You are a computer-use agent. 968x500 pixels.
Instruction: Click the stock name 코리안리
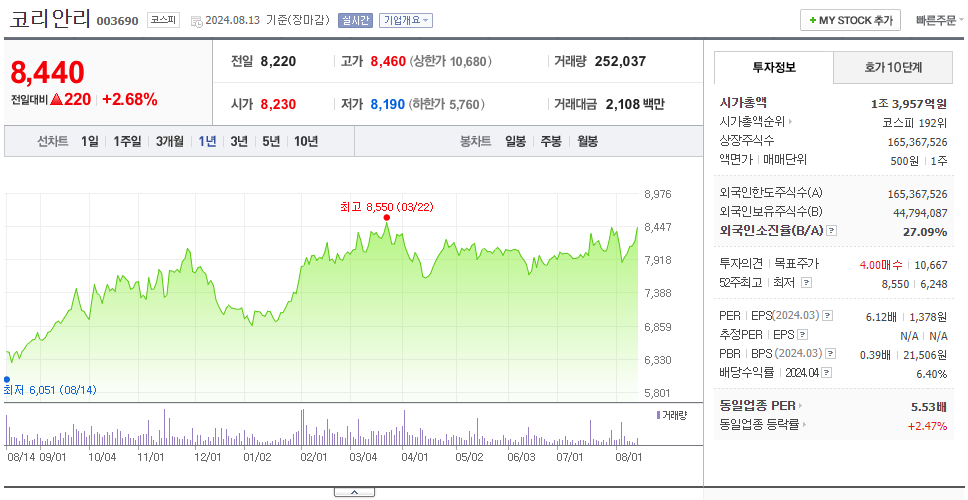[x=51, y=19]
